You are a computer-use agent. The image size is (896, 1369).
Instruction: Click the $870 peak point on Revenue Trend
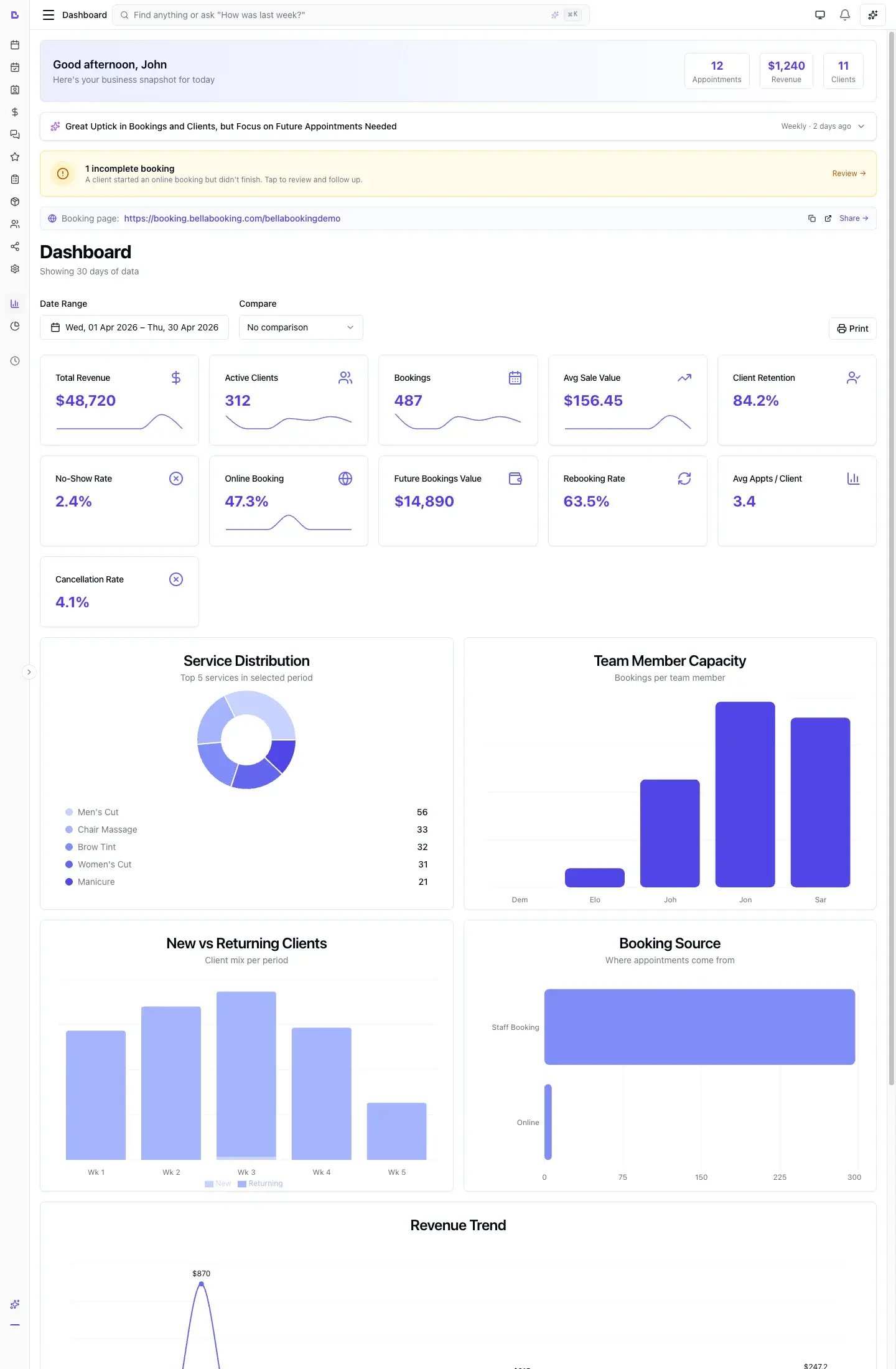(201, 1284)
